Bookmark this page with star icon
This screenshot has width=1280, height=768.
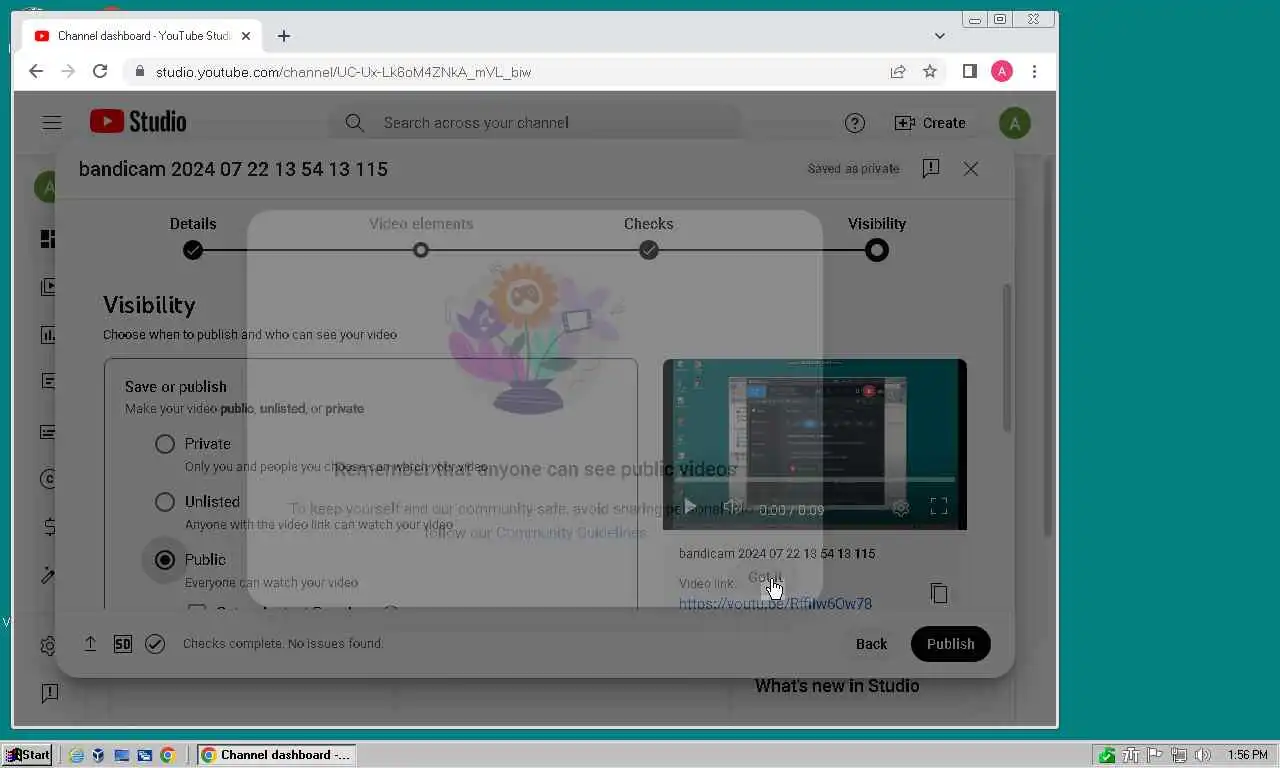pyautogui.click(x=930, y=71)
